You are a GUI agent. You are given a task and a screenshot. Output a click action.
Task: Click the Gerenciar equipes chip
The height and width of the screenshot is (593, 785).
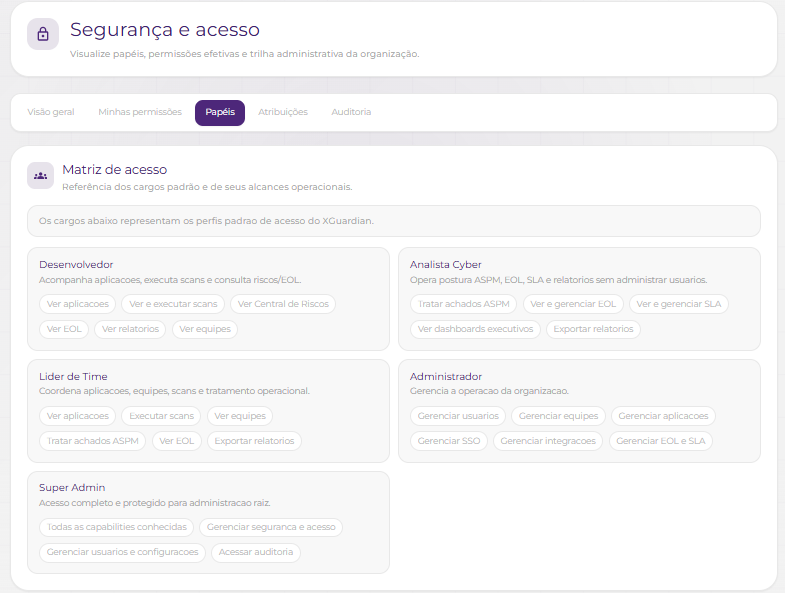point(558,416)
